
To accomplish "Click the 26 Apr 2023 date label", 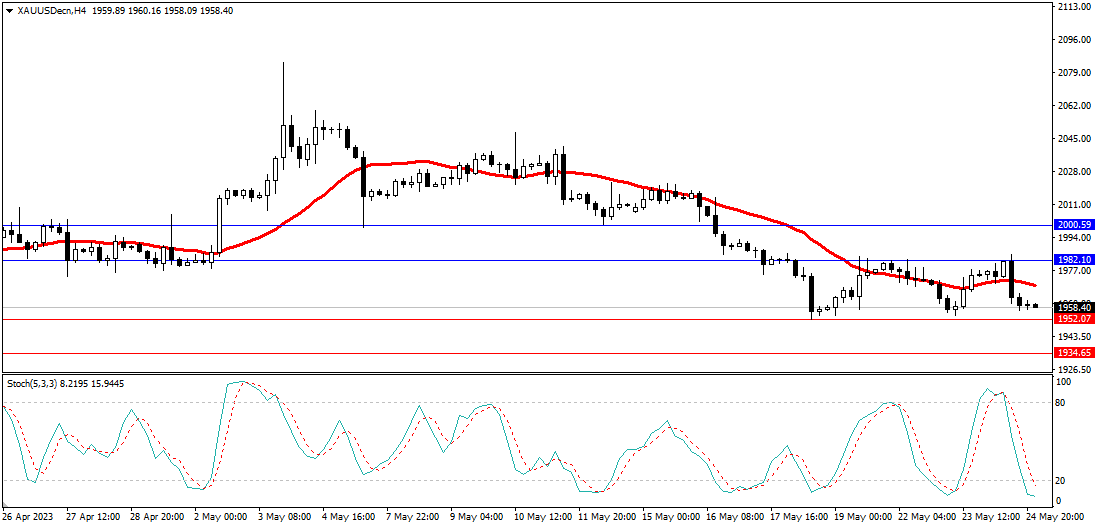I will 27,517.
